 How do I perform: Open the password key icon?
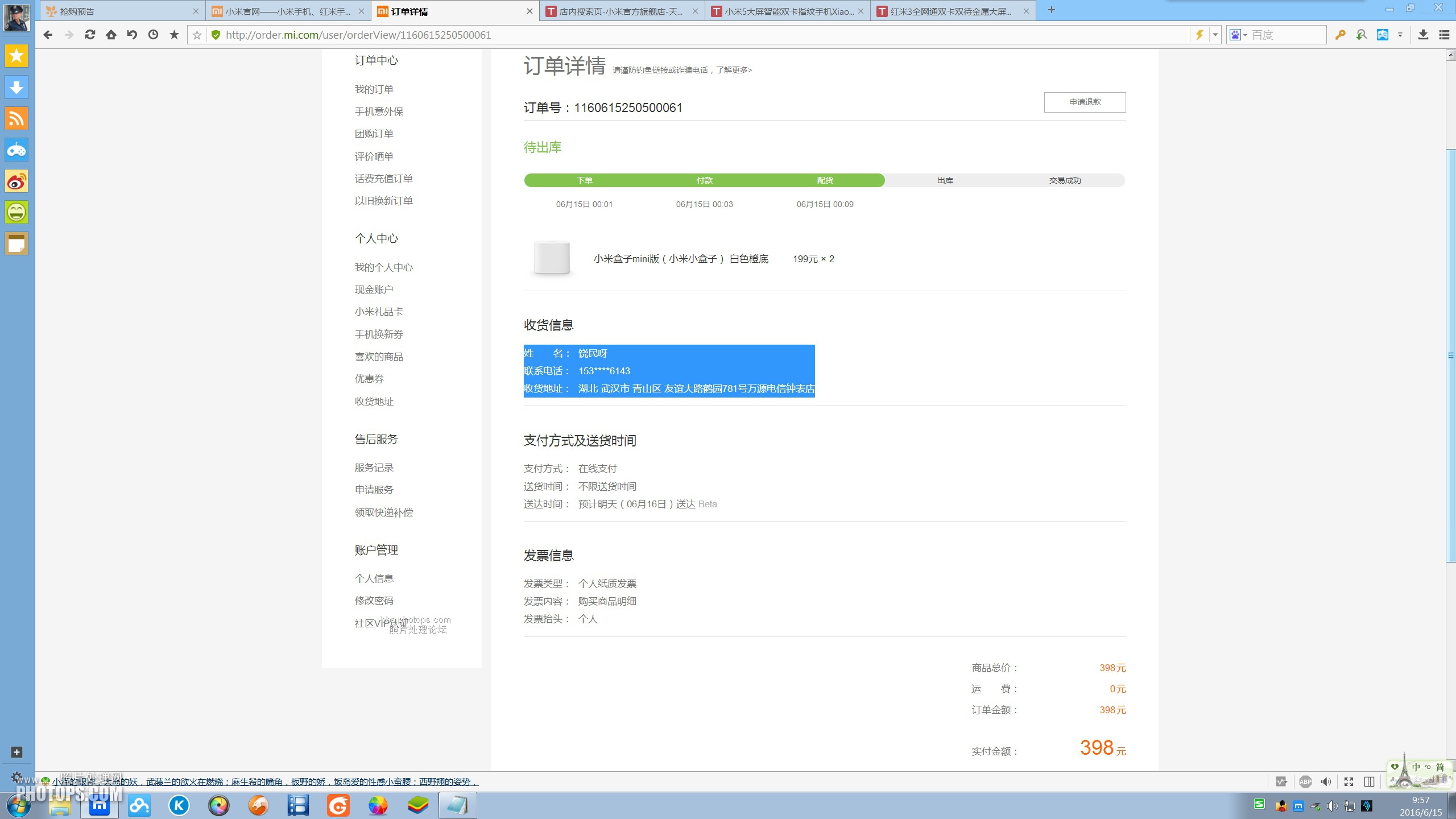pyautogui.click(x=1340, y=35)
